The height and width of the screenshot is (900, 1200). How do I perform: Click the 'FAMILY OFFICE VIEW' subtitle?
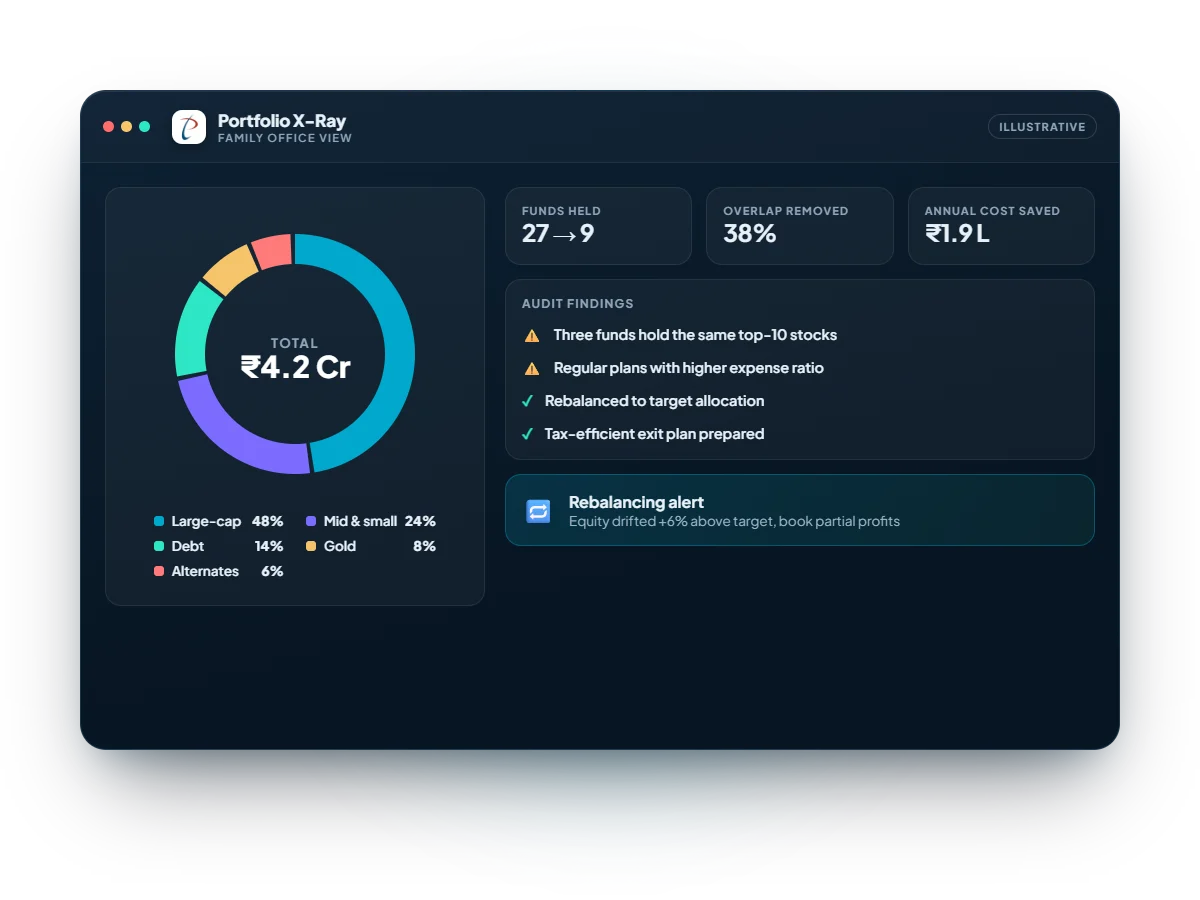[285, 139]
